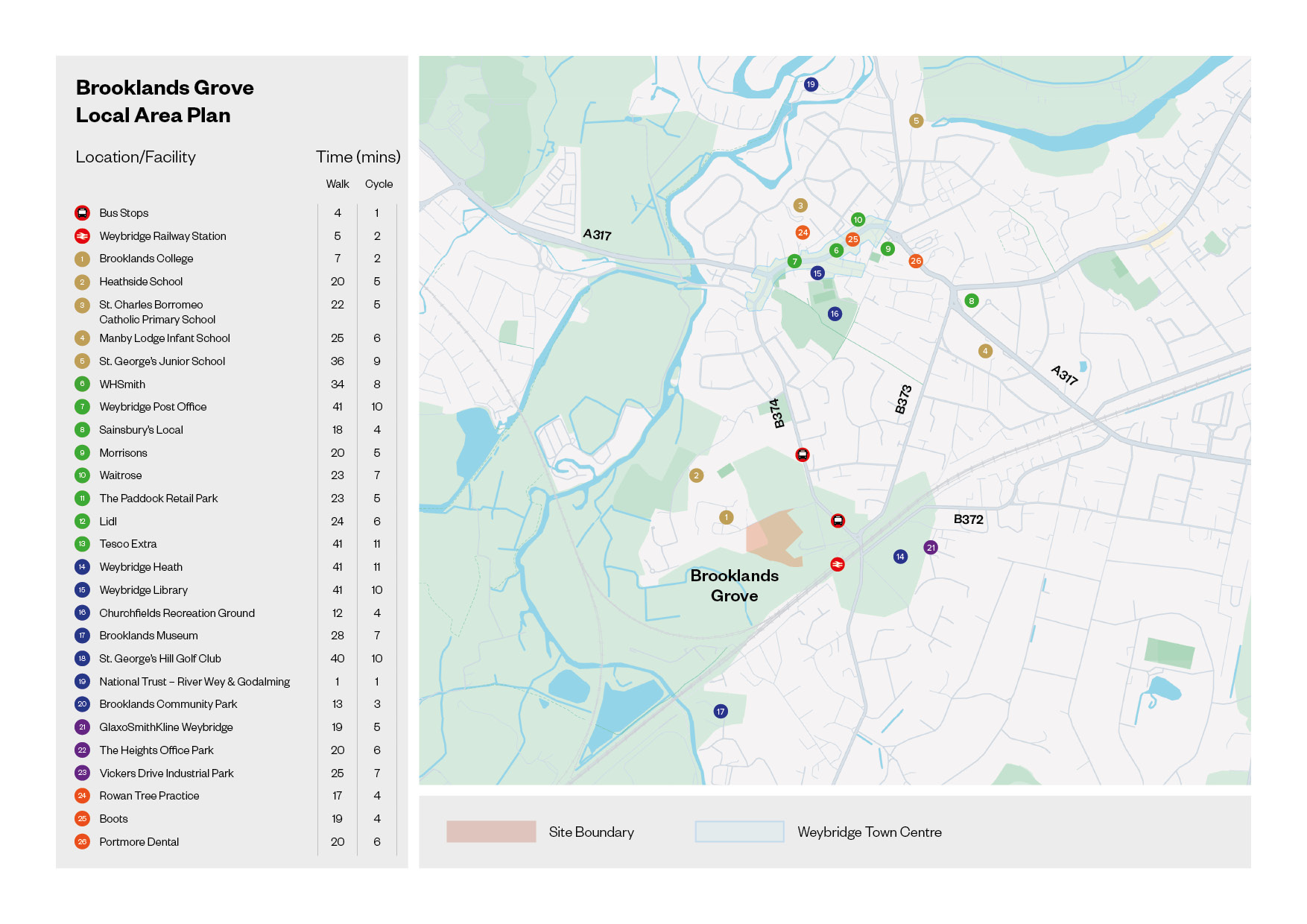Select purple marker 21 on the map
This screenshot has height=924, width=1307.
point(931,548)
